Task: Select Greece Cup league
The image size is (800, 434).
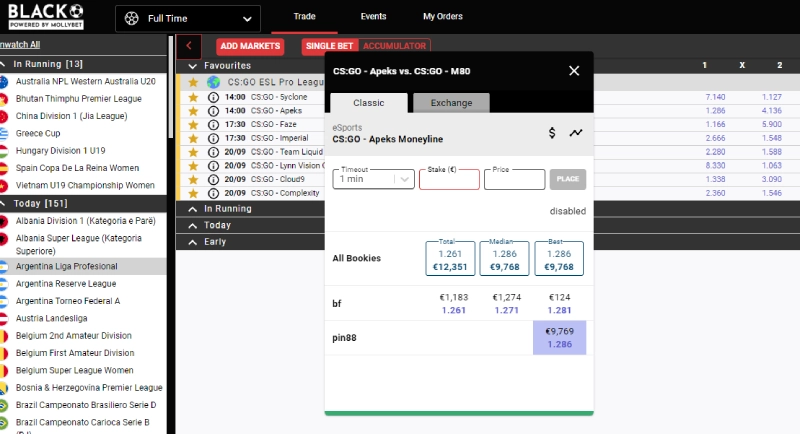Action: click(38, 133)
